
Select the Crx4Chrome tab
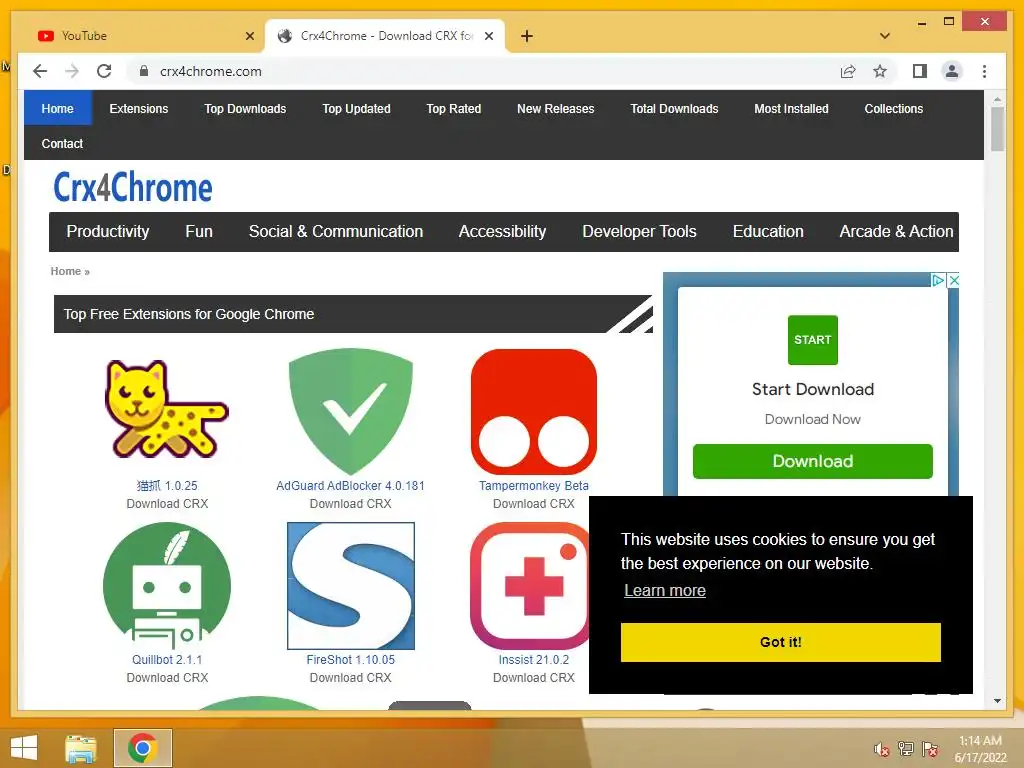tap(385, 36)
